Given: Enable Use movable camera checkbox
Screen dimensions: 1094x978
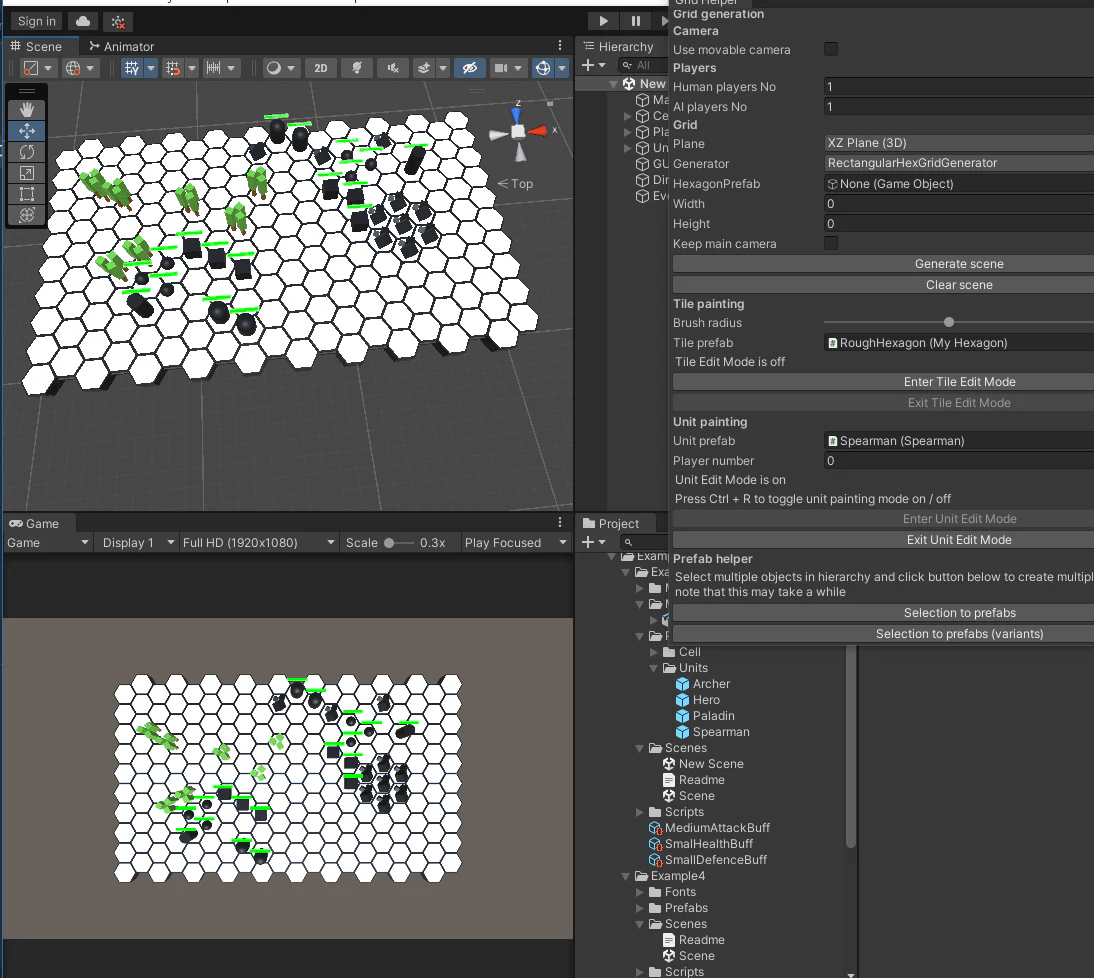Looking at the screenshot, I should click(830, 49).
